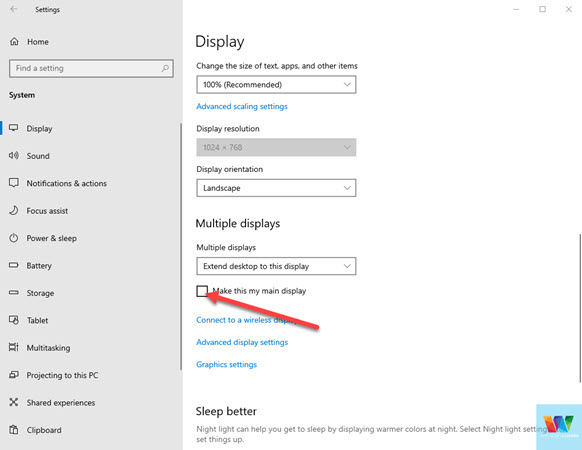582x450 pixels.
Task: Open the Clipboard icon
Action: click(14, 430)
